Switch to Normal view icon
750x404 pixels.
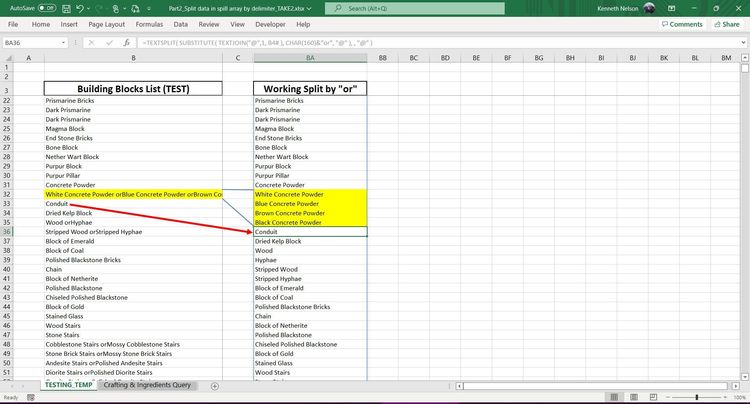[614, 397]
